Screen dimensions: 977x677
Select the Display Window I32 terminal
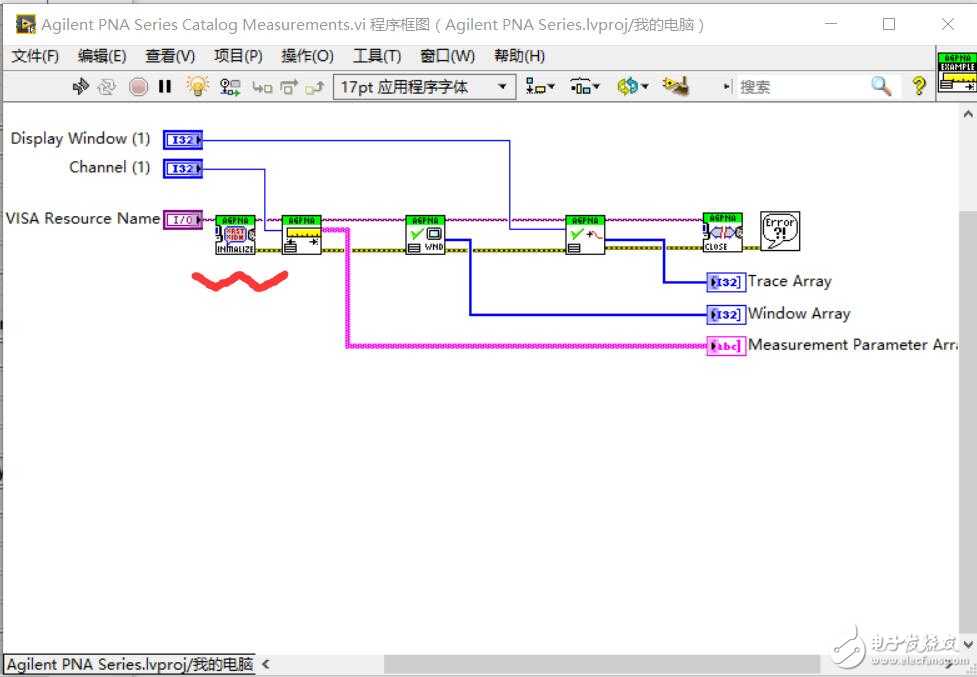pos(183,140)
